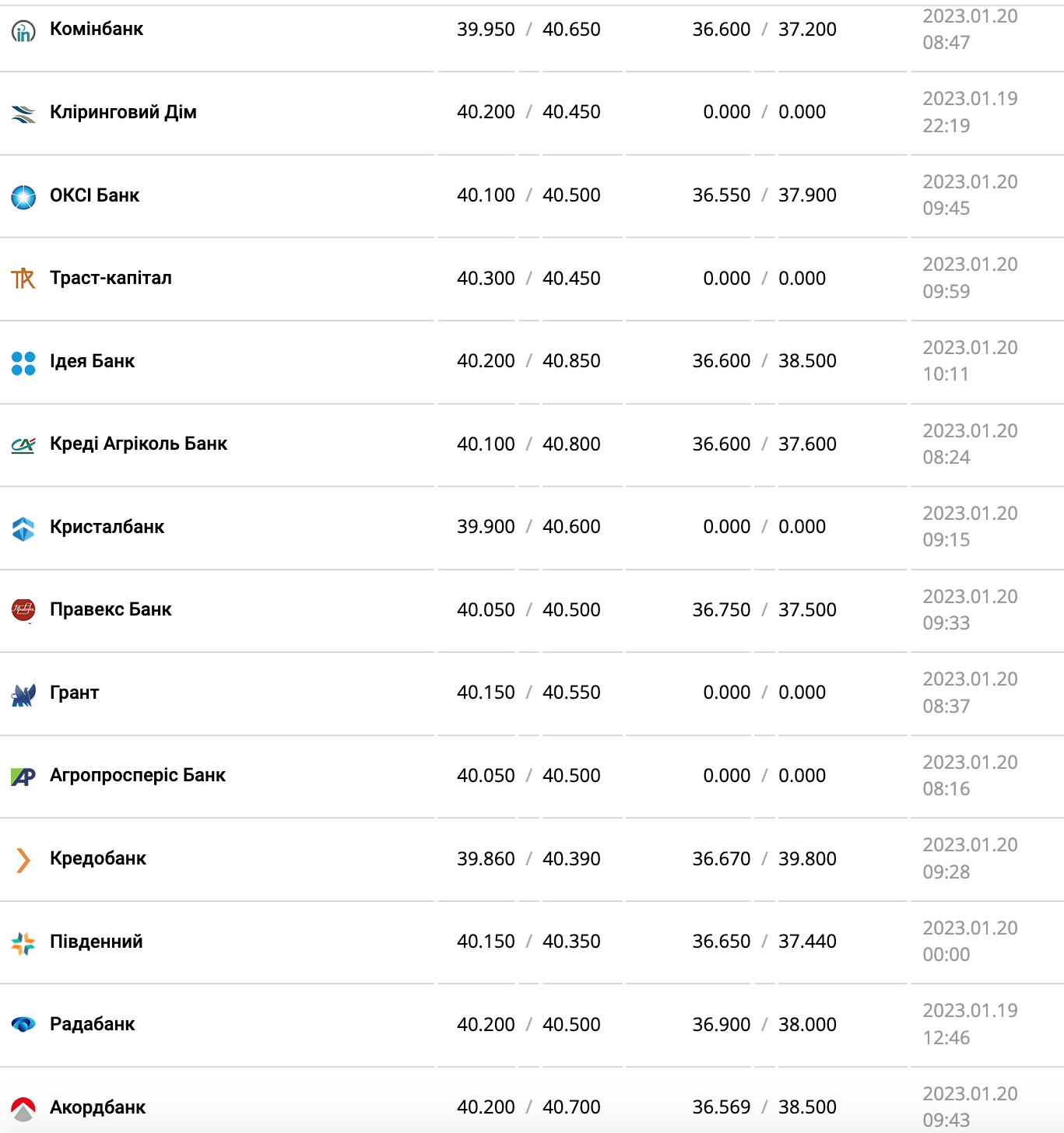Click the Агропросперіс Банк logo icon
The width and height of the screenshot is (1064, 1133).
23,777
